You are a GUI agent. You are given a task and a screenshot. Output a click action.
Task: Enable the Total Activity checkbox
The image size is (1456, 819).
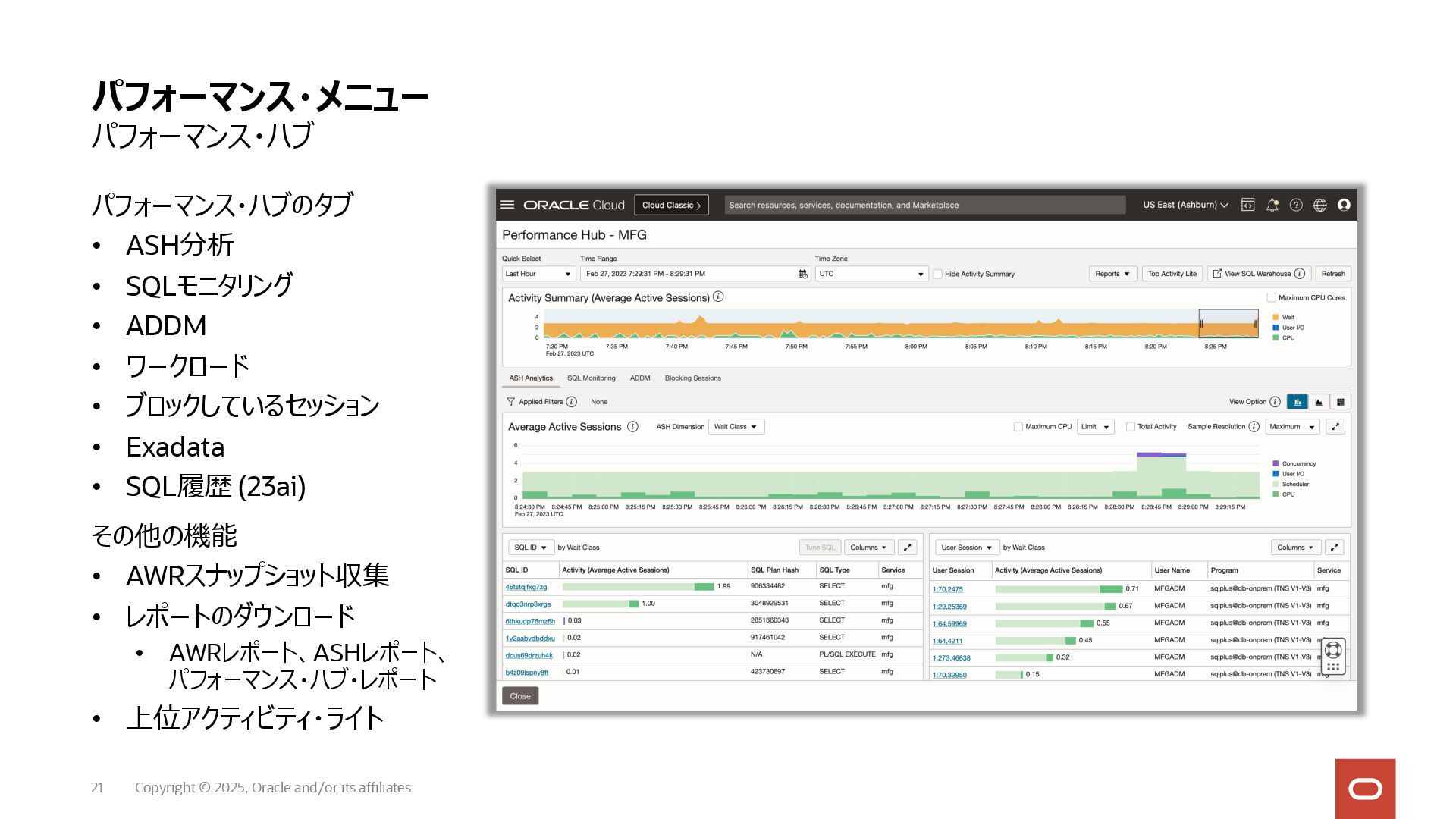coord(1130,427)
